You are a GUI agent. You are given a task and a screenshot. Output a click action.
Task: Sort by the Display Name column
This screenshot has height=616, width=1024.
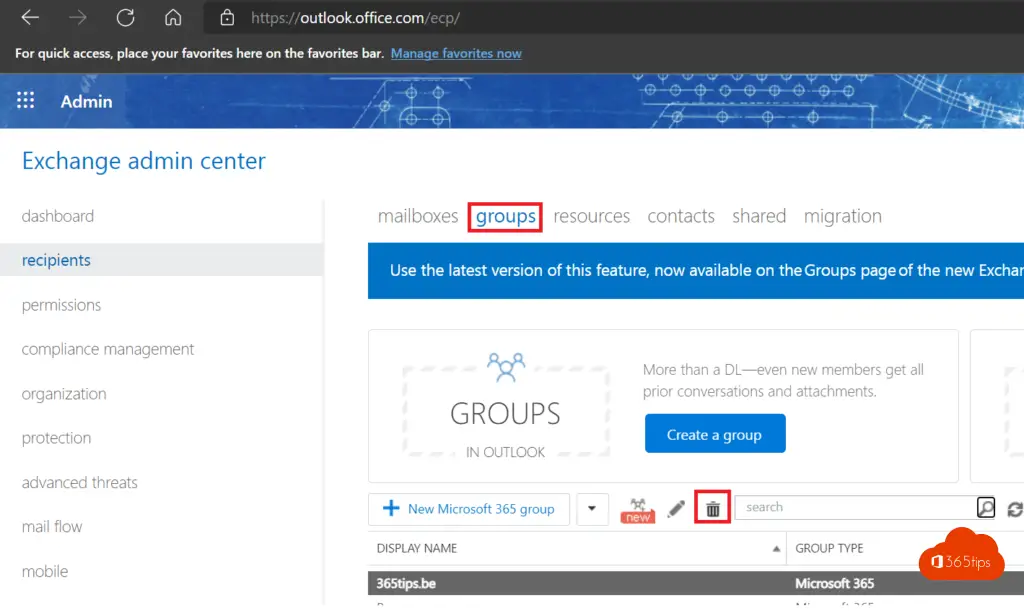tap(417, 548)
